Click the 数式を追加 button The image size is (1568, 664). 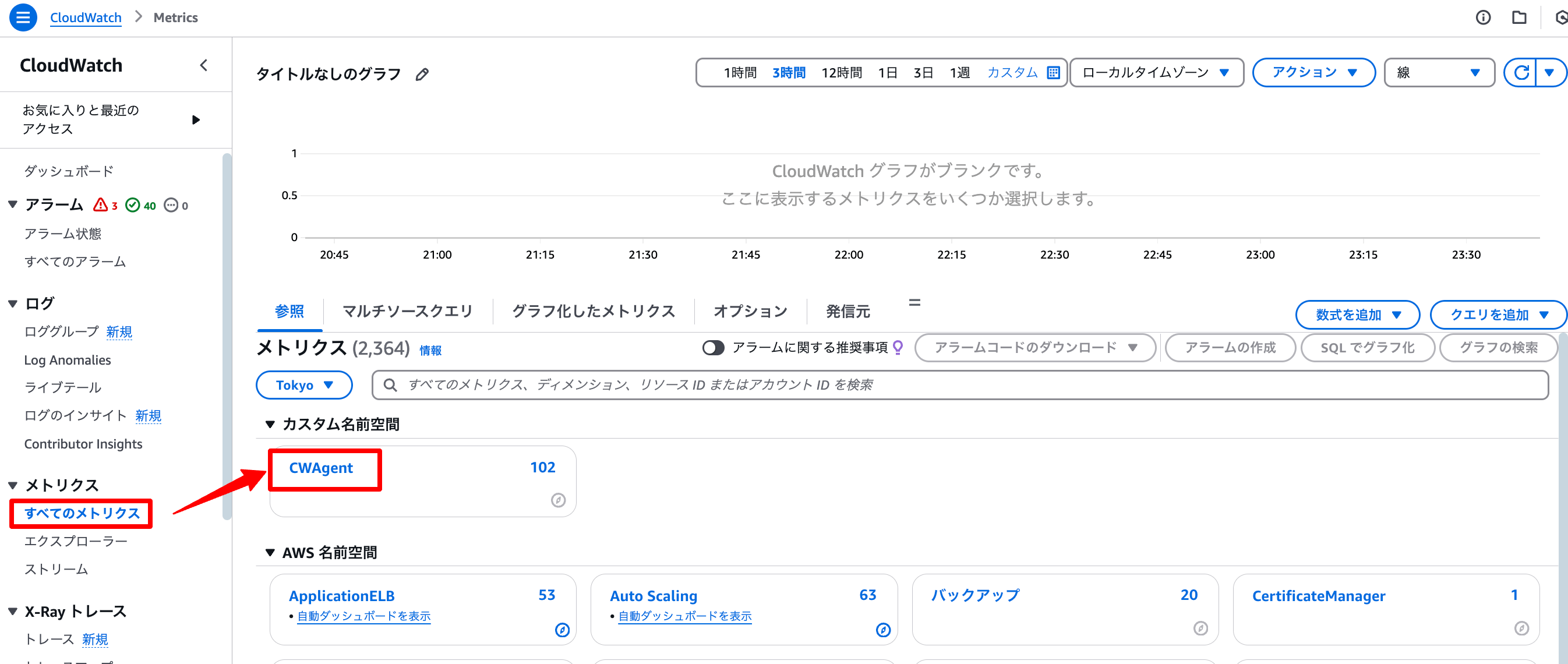coord(1357,315)
